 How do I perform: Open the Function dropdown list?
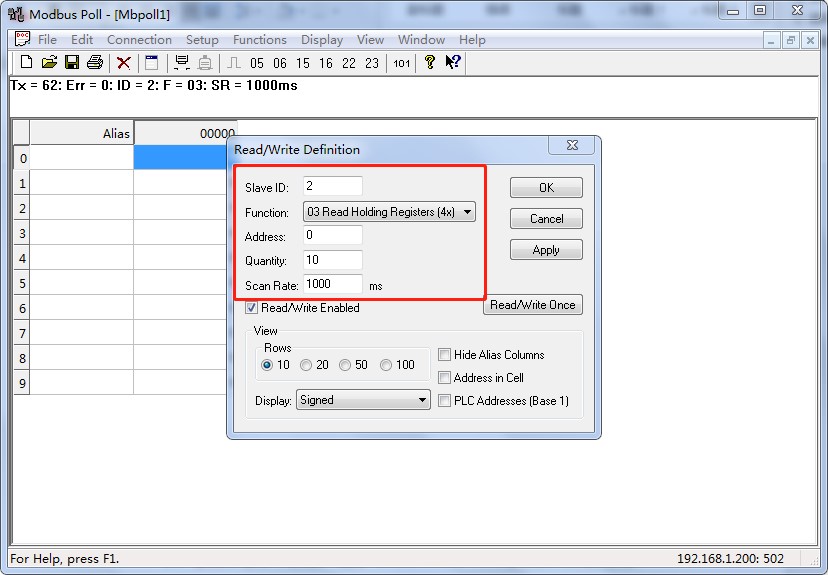click(x=389, y=212)
